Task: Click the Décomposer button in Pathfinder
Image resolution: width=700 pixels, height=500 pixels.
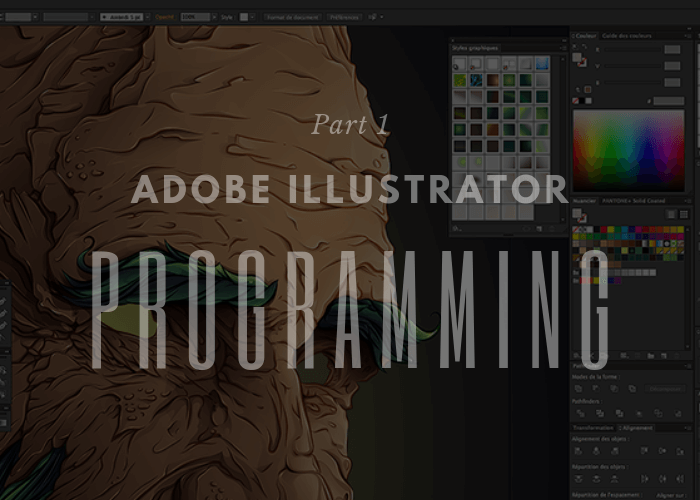Action: tap(665, 388)
